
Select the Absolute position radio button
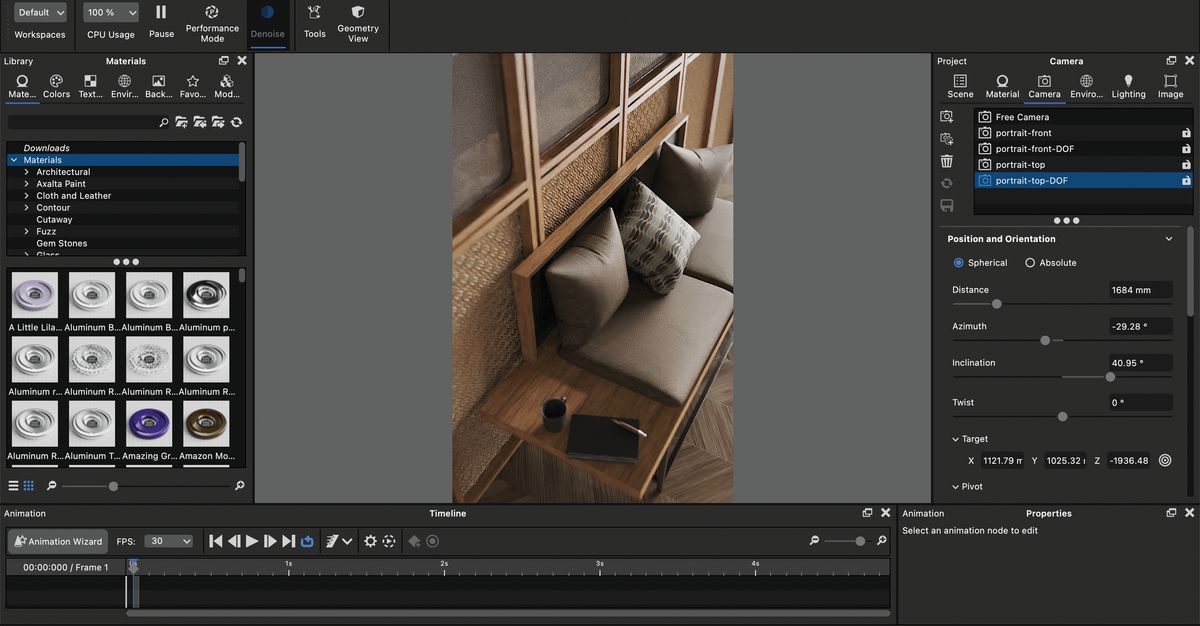(1031, 262)
